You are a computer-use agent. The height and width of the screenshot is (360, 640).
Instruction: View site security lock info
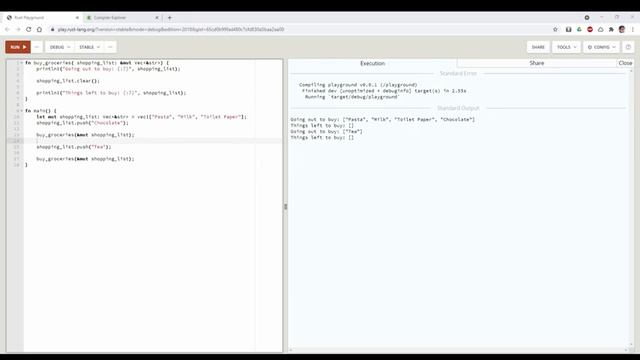(x=52, y=29)
